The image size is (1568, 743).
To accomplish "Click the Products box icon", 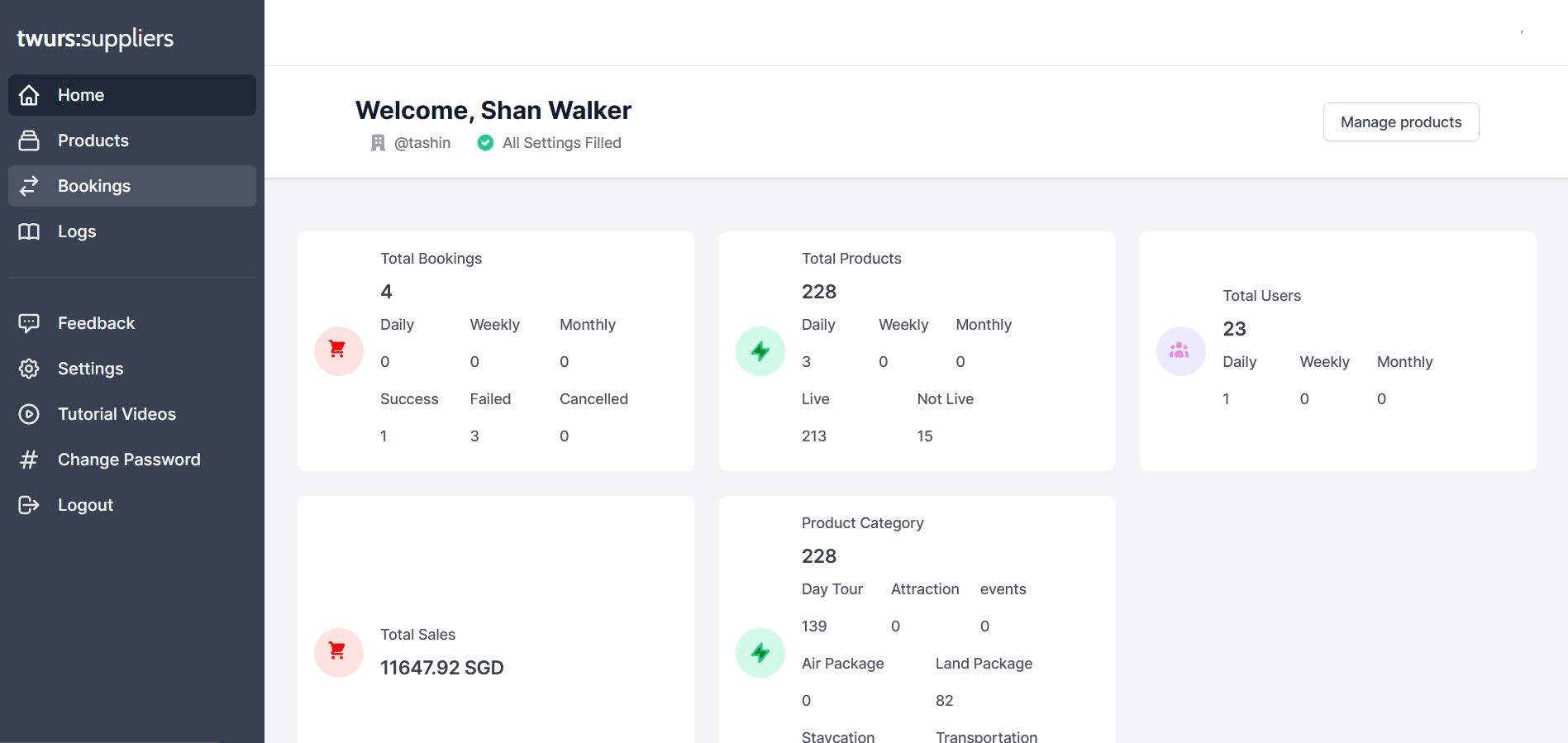I will 29,141.
